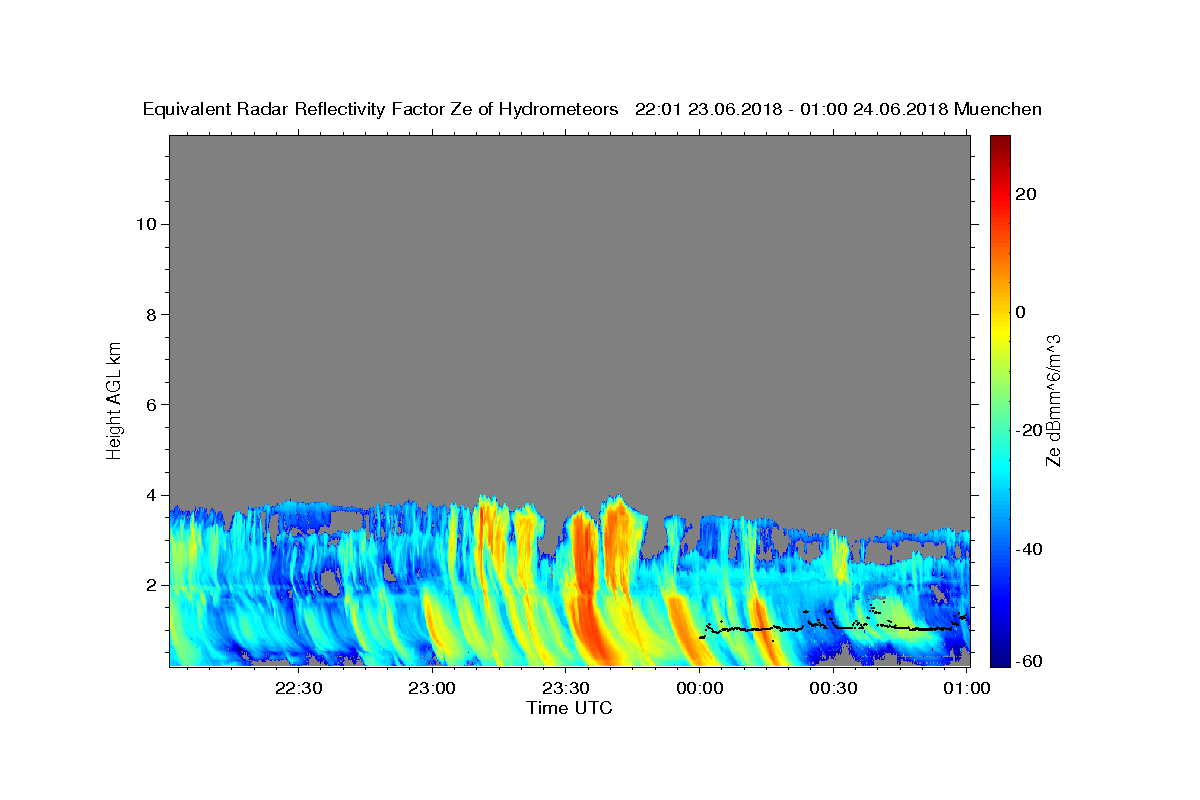Screen dimensions: 1200x800
Task: Click the '00:30' time tick label
Action: point(833,688)
